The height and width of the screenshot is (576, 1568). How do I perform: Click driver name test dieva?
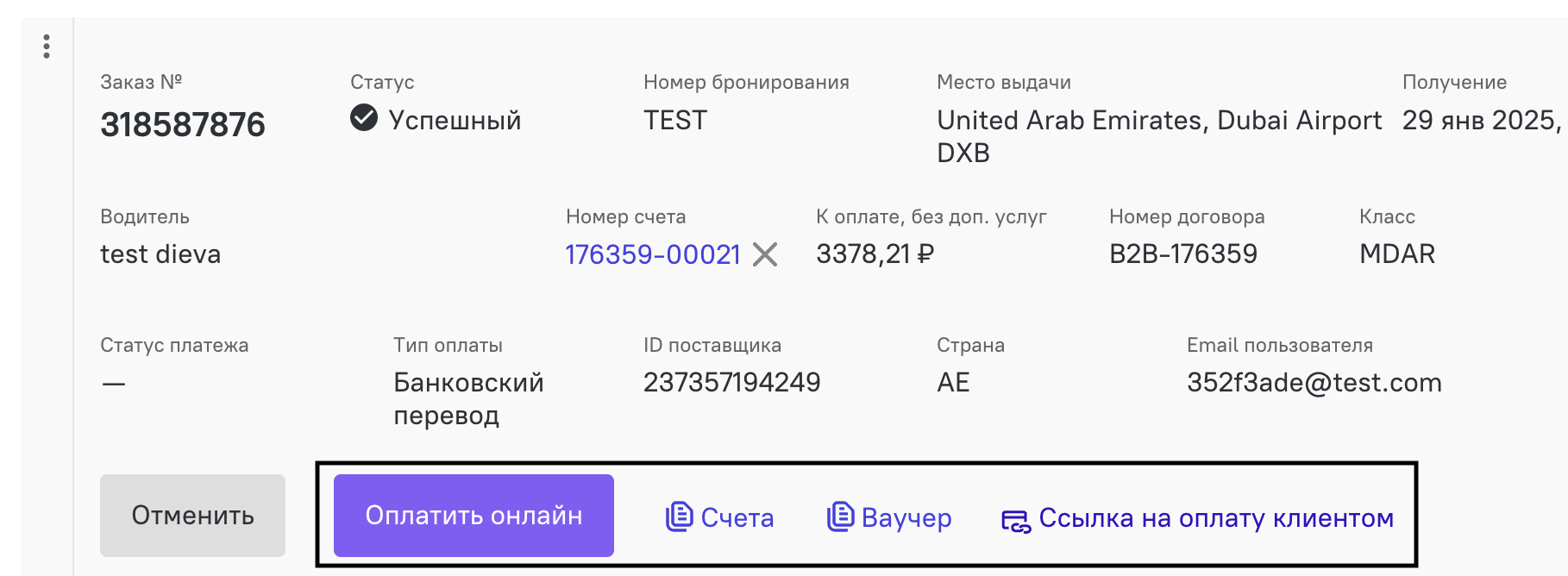(x=160, y=254)
